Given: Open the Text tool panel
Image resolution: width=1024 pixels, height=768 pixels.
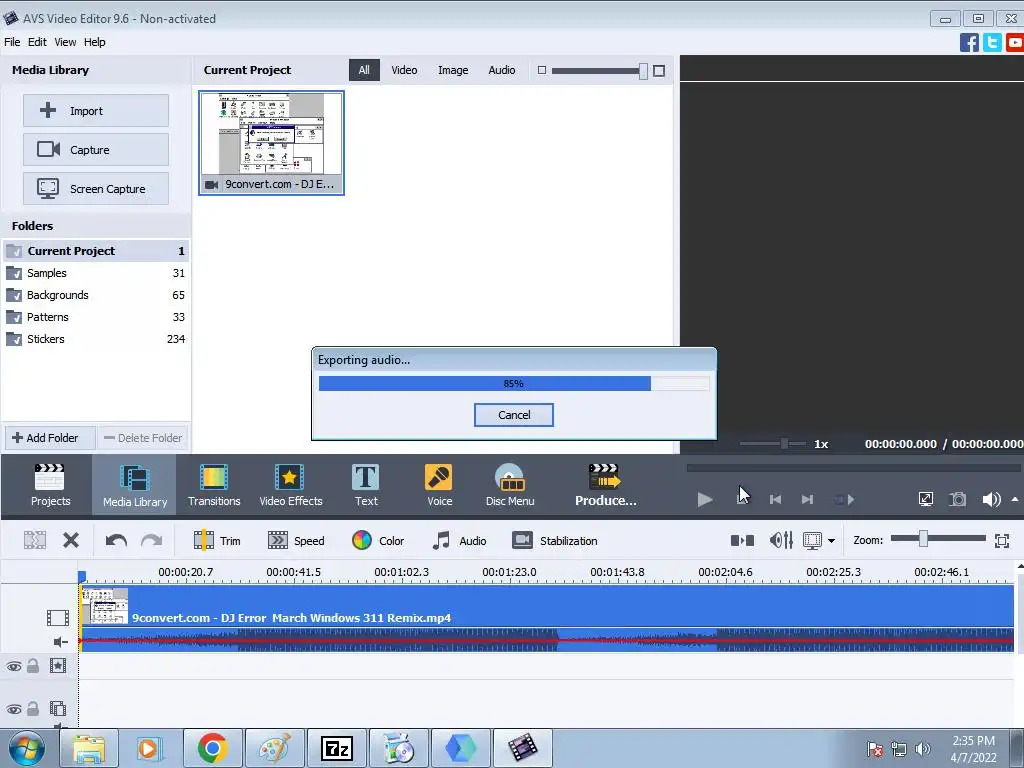Looking at the screenshot, I should tap(366, 485).
